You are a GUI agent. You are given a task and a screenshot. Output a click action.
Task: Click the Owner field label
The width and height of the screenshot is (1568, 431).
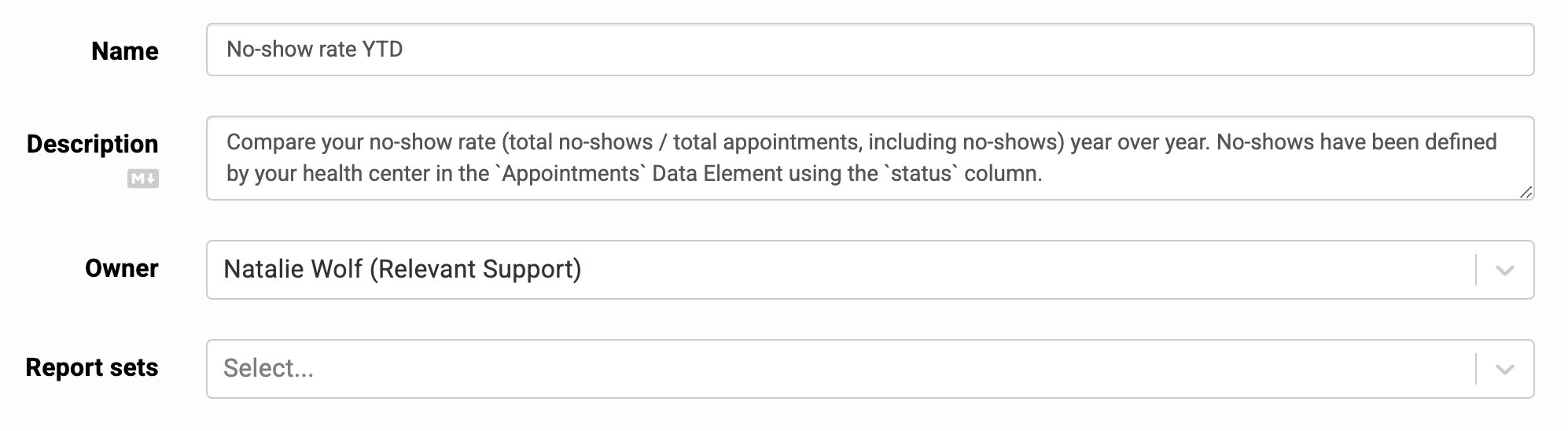121,268
